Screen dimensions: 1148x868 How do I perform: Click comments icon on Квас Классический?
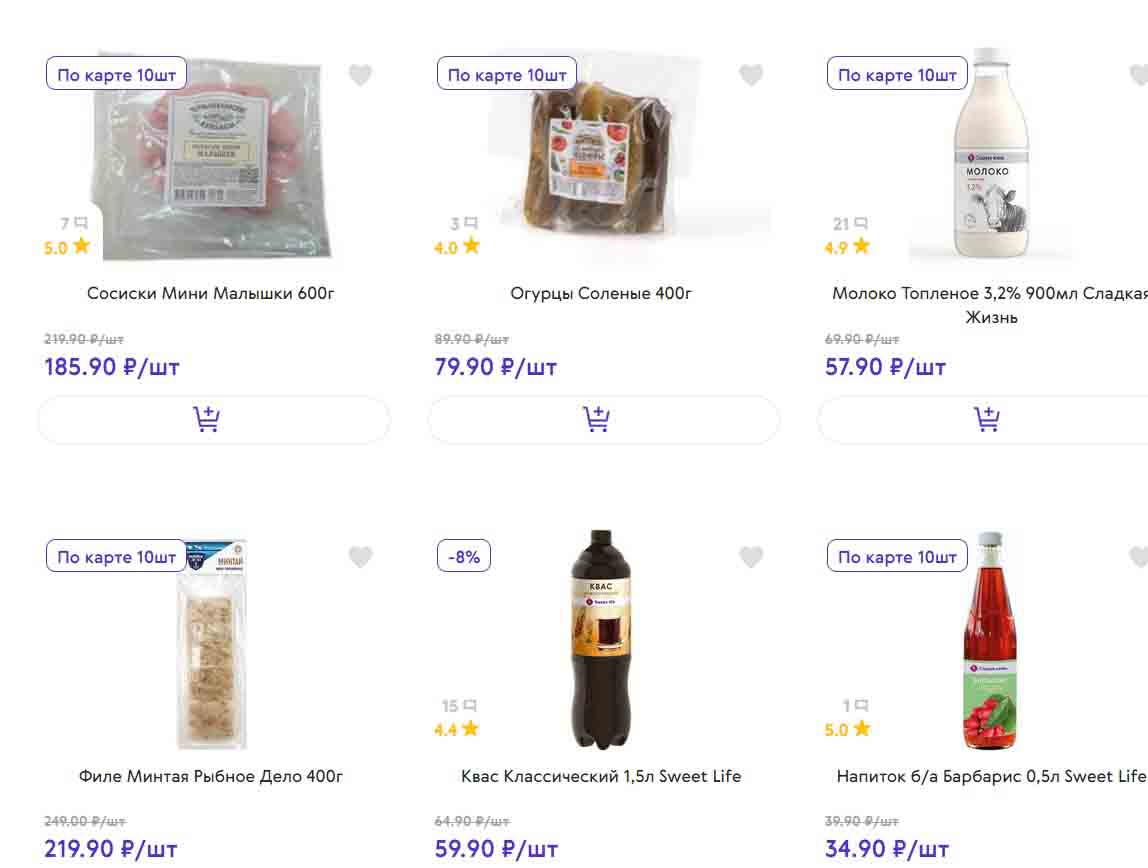pyautogui.click(x=471, y=706)
